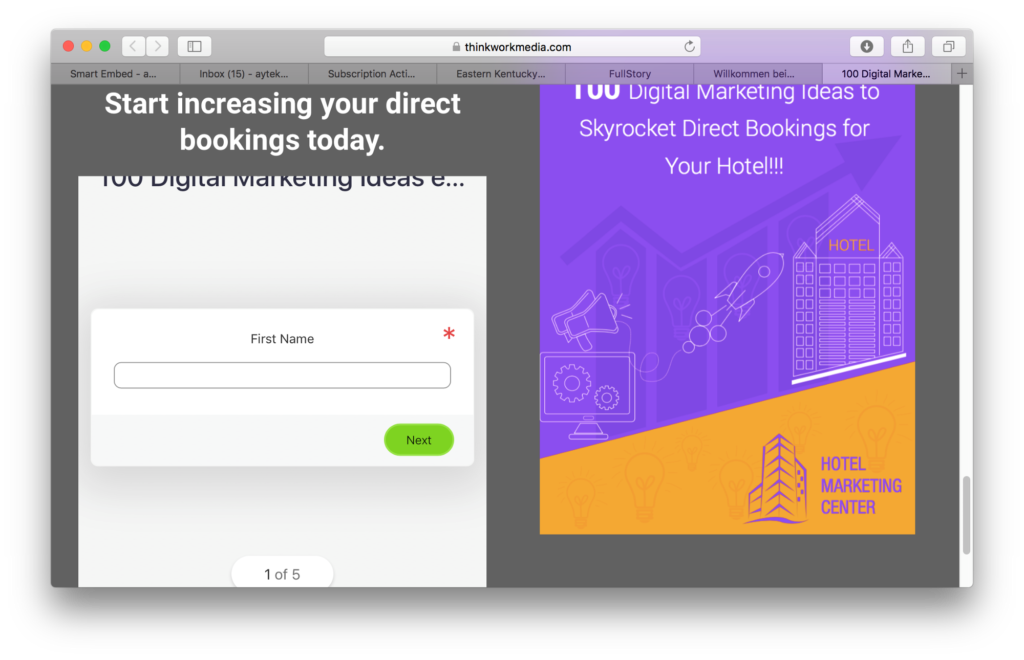Click the page vertical scrollbar thumb
Viewport: 1024px width, 660px height.
coord(966,515)
